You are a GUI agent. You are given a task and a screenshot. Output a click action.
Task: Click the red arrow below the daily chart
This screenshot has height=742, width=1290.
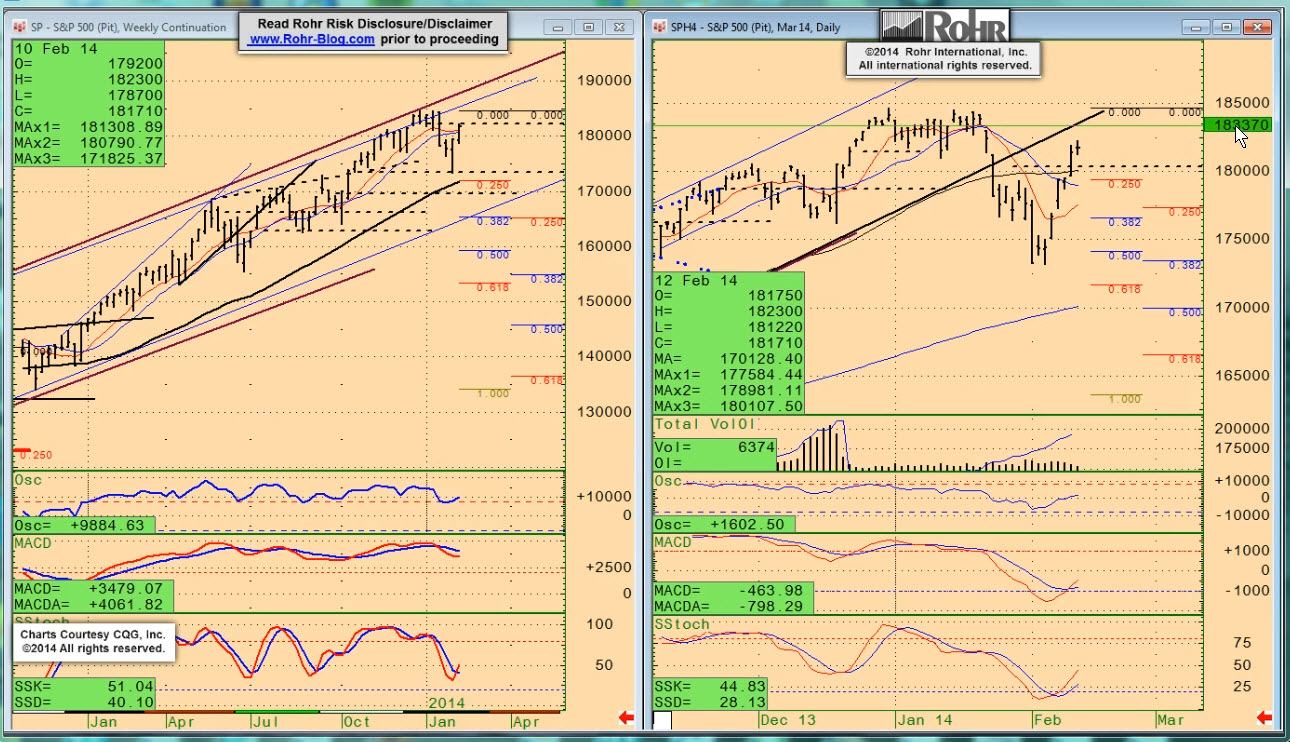click(x=1263, y=717)
